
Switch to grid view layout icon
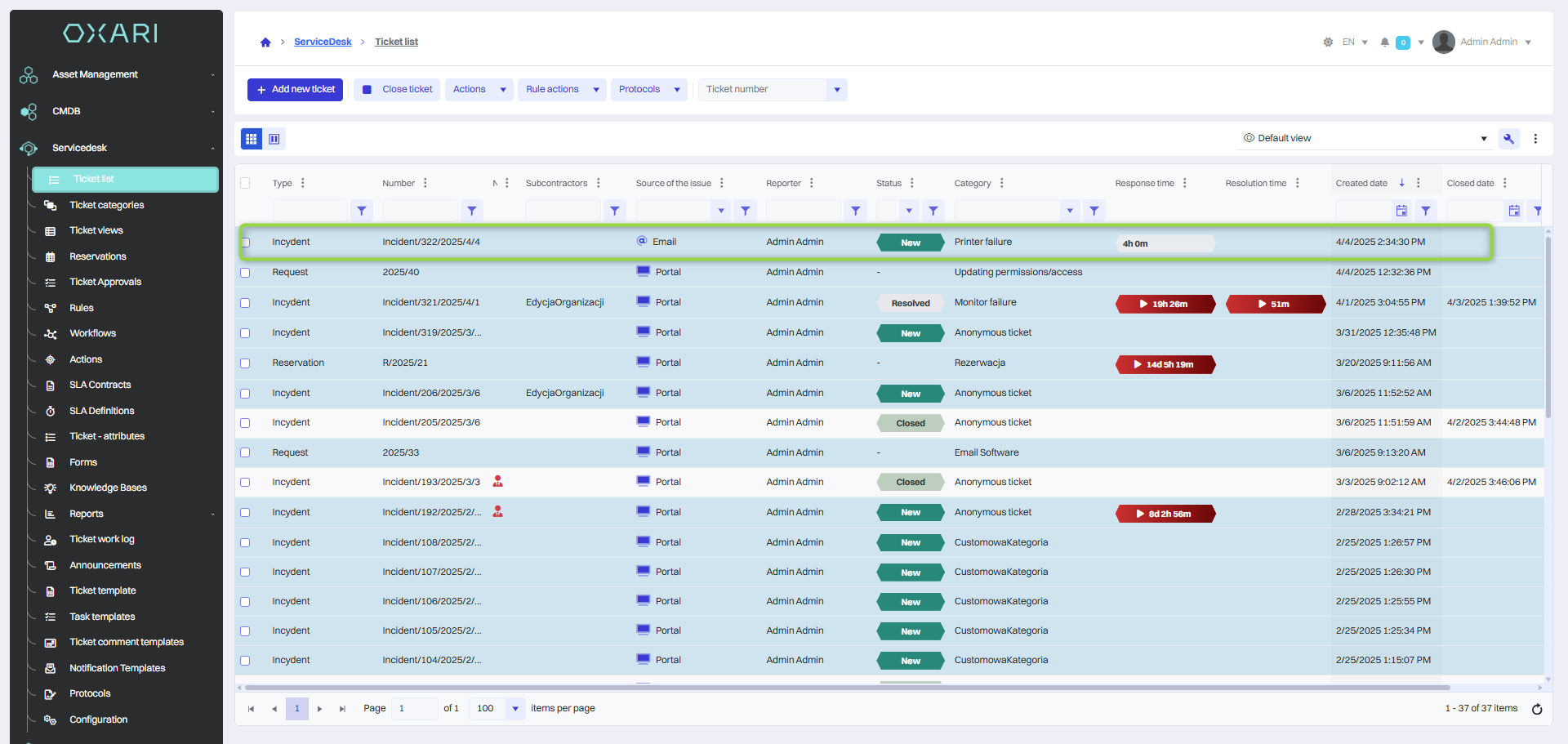(252, 139)
